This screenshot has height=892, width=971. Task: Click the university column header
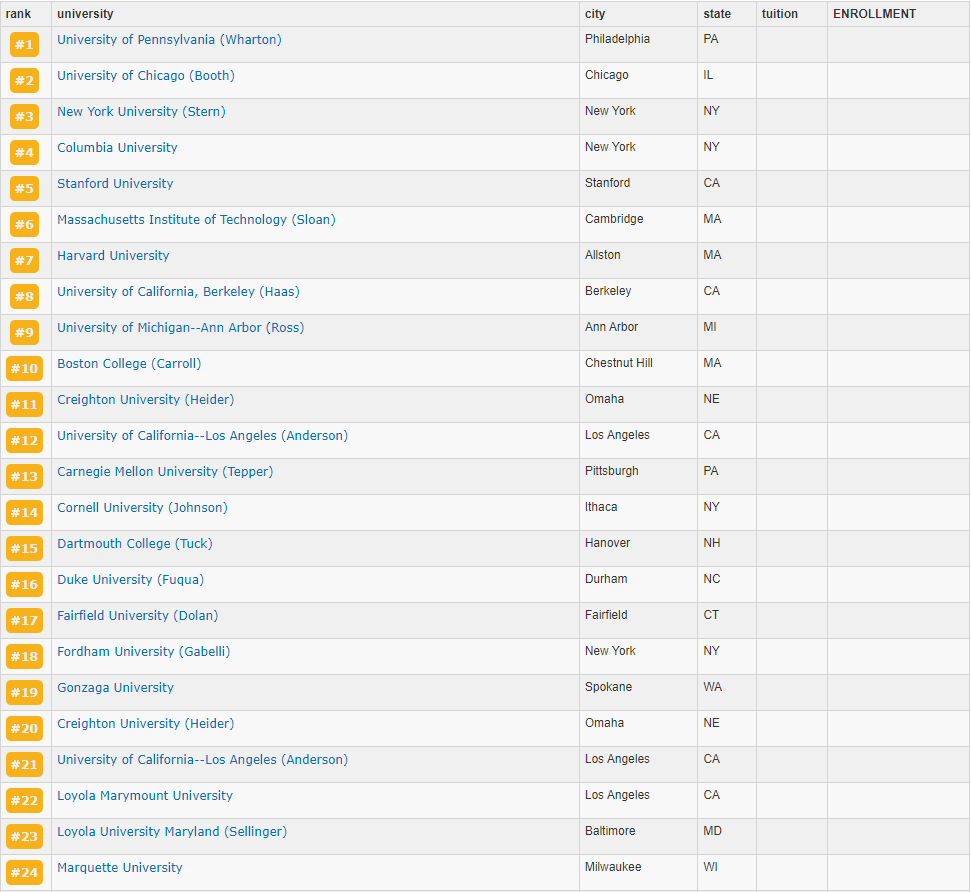[x=85, y=14]
